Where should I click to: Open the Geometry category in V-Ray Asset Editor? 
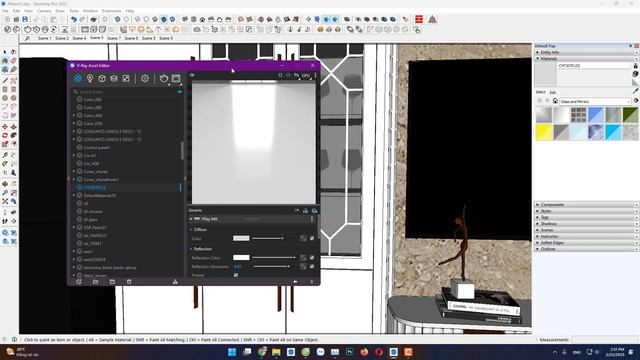[102, 78]
